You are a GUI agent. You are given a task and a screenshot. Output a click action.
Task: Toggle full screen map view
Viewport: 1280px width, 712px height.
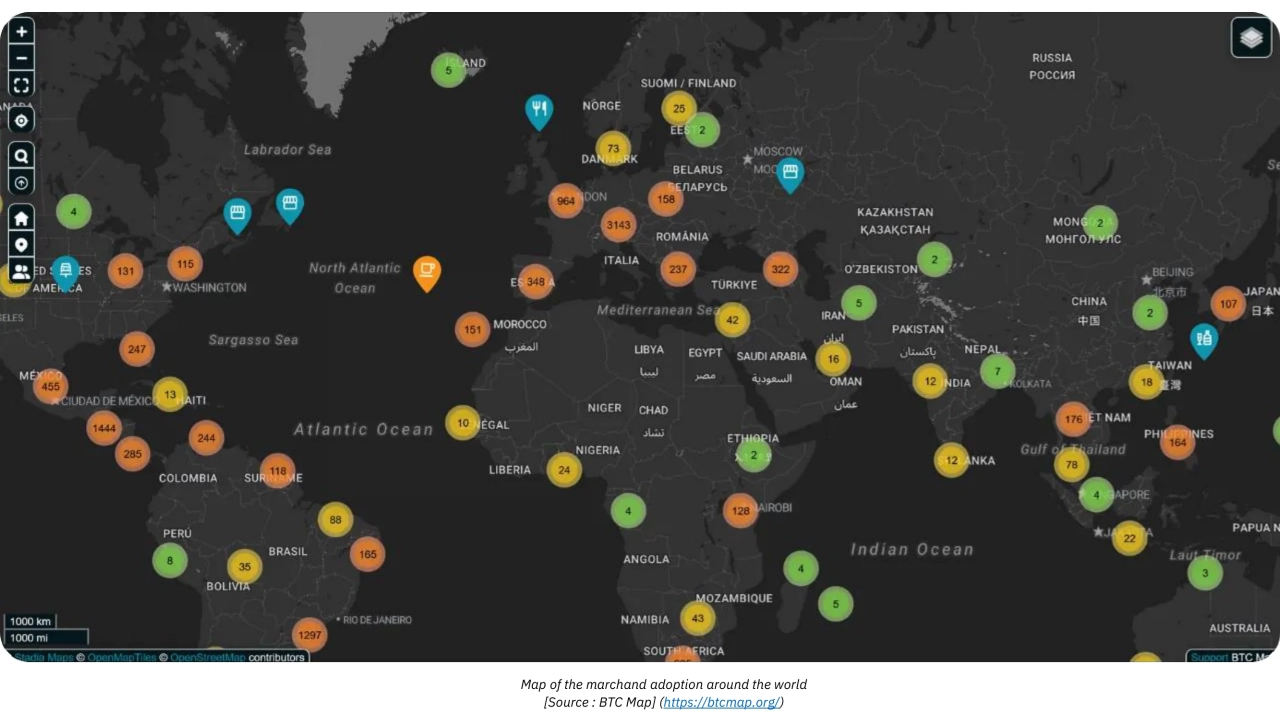click(x=21, y=85)
